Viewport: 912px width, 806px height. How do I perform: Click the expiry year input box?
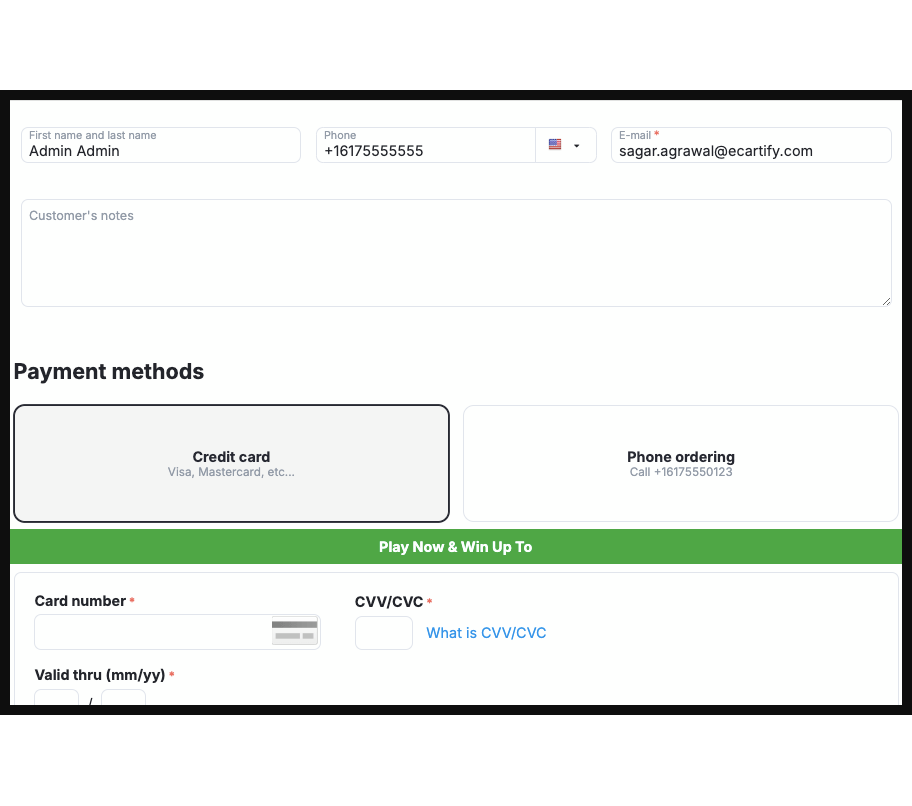tap(123, 698)
